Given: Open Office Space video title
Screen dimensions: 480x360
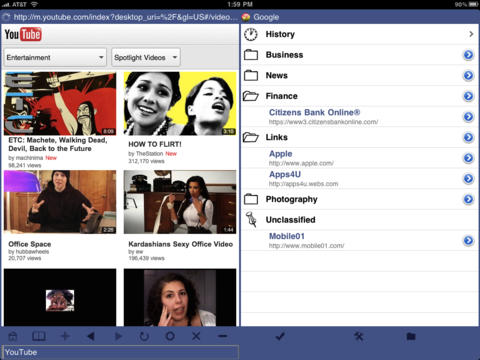Looking at the screenshot, I should click(30, 244).
